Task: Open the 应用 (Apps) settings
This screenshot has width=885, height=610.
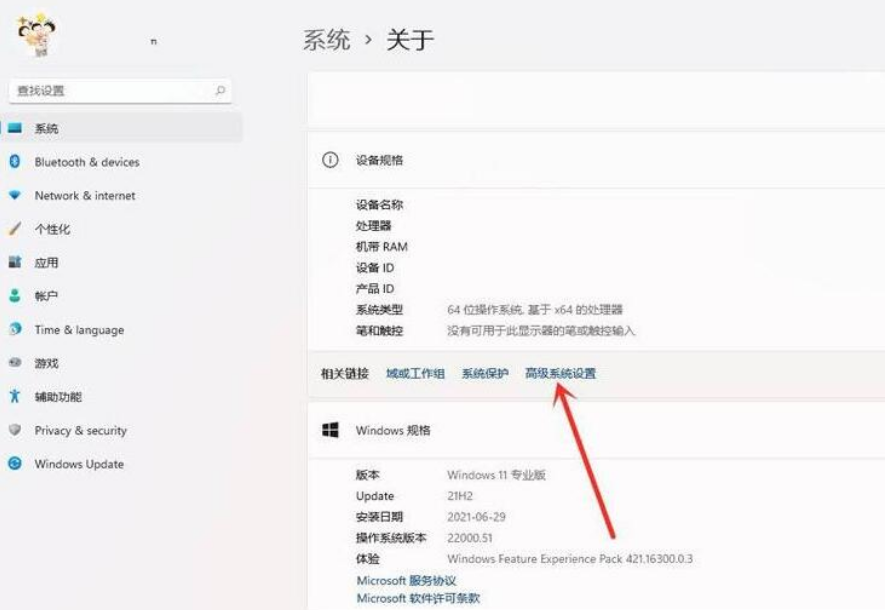Action: click(45, 262)
